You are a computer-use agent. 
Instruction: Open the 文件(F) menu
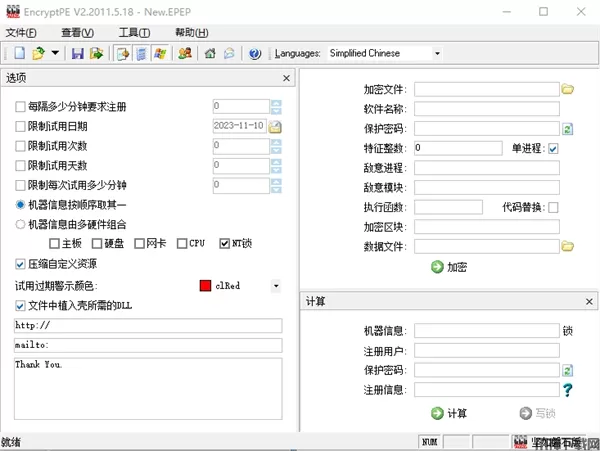coord(21,33)
